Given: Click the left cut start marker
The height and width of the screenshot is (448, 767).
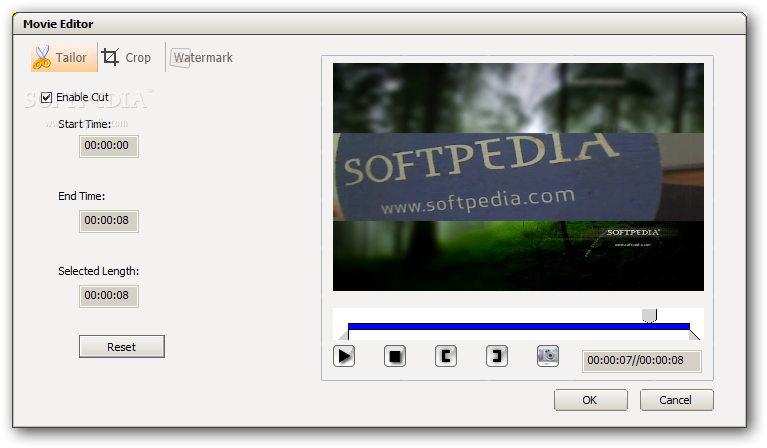Looking at the screenshot, I should (343, 335).
